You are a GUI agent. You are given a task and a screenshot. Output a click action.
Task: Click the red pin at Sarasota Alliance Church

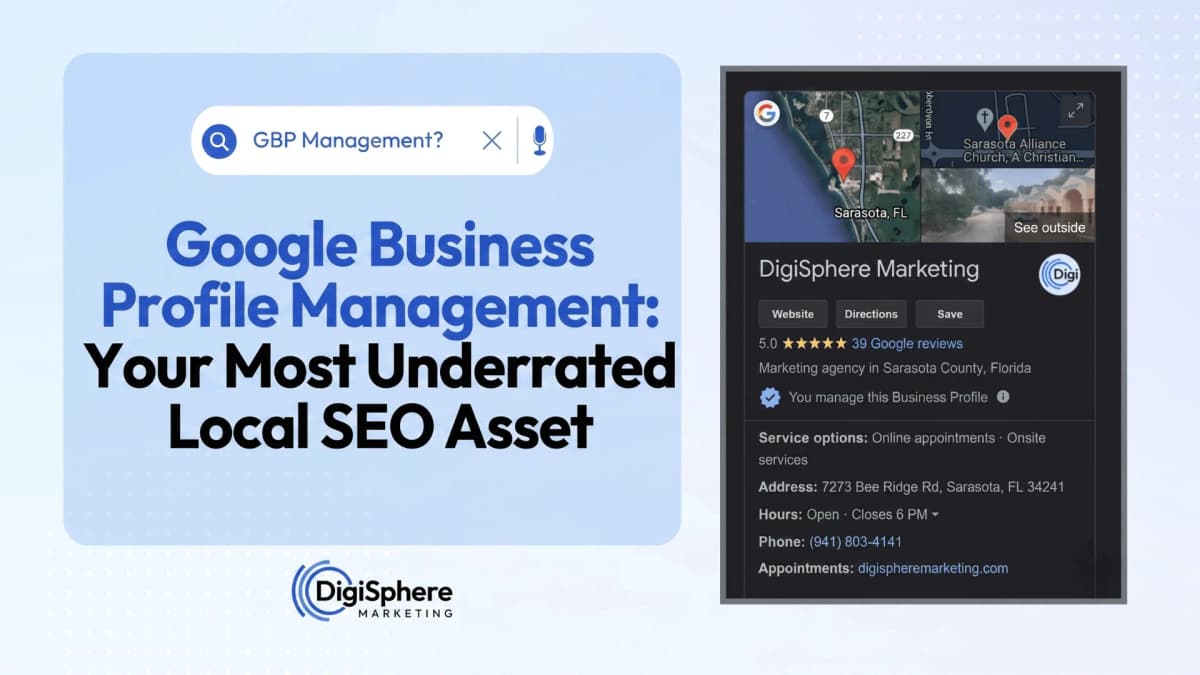(1008, 127)
